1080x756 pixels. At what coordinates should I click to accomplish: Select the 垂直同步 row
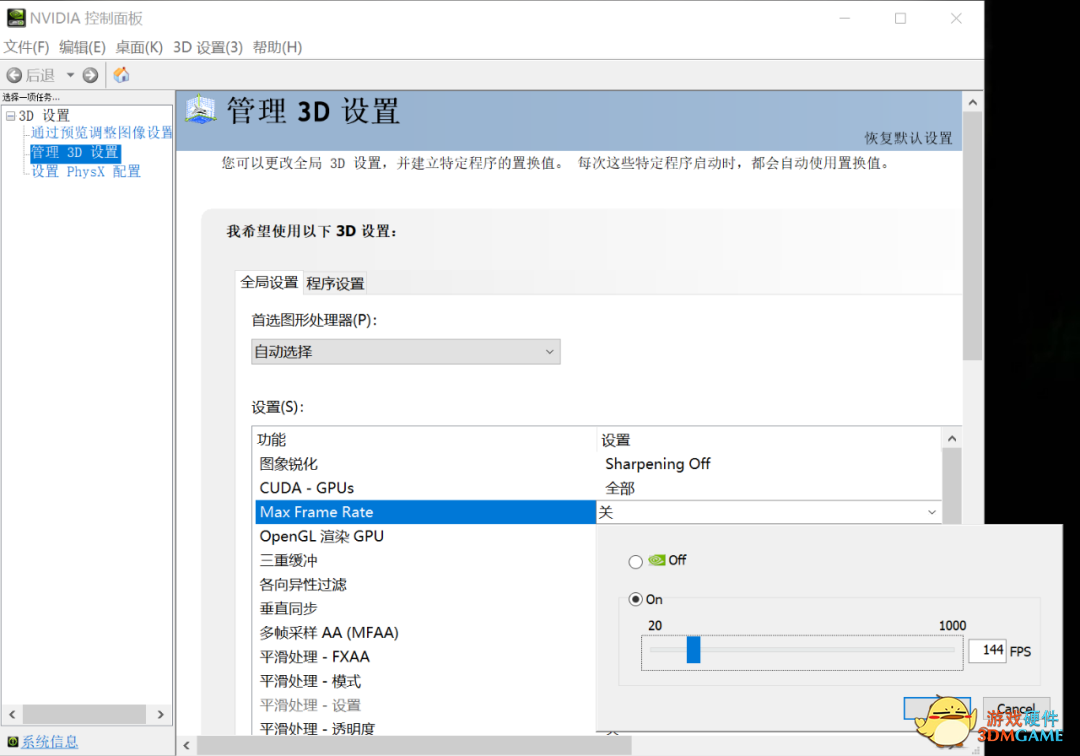pyautogui.click(x=426, y=608)
